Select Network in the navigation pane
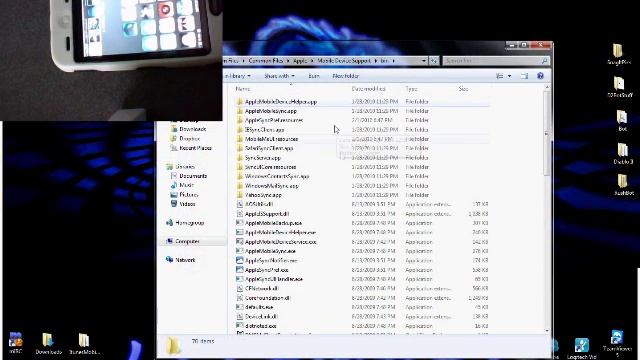The height and width of the screenshot is (360, 640). [x=185, y=260]
